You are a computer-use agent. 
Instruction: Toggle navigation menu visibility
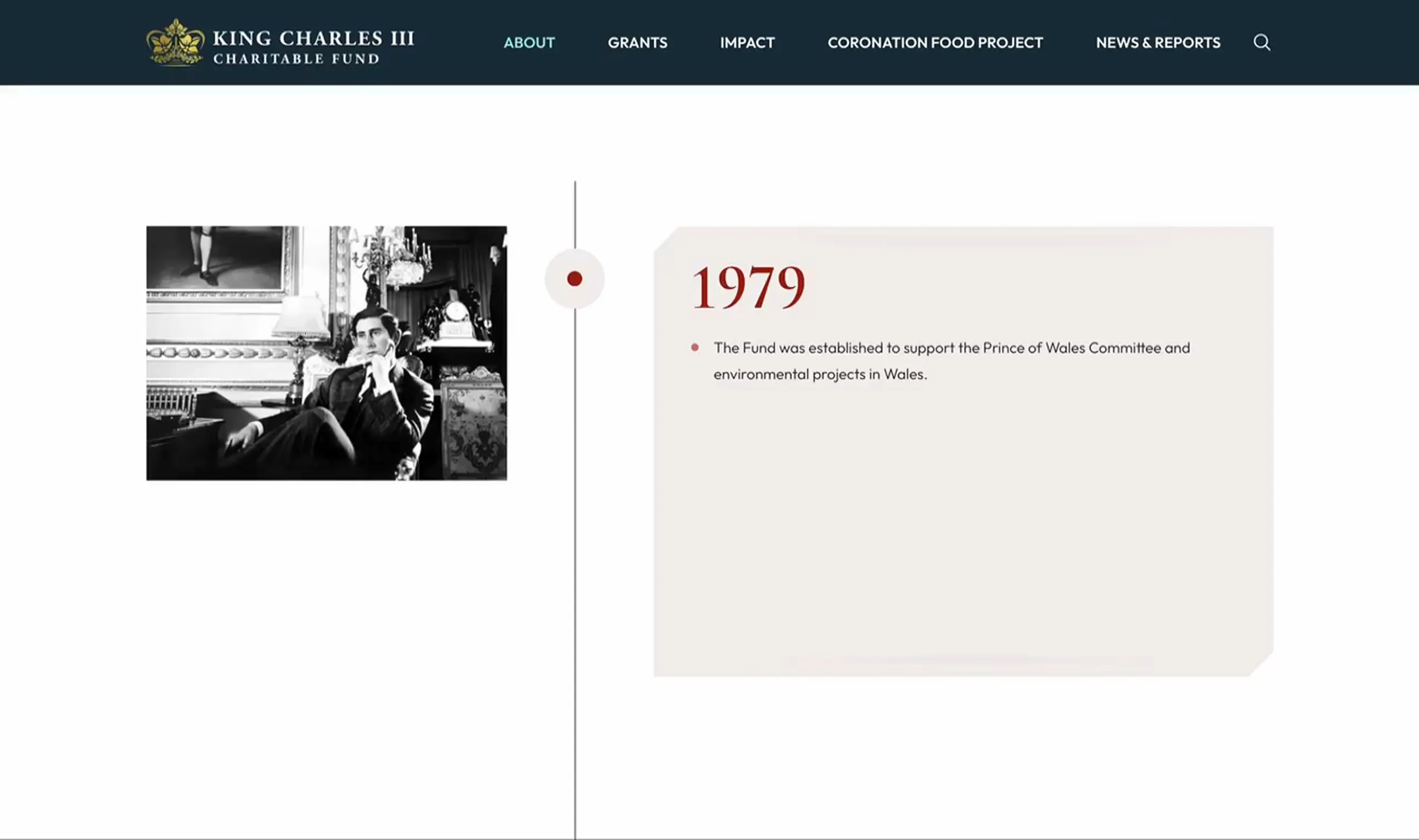coord(1263,42)
